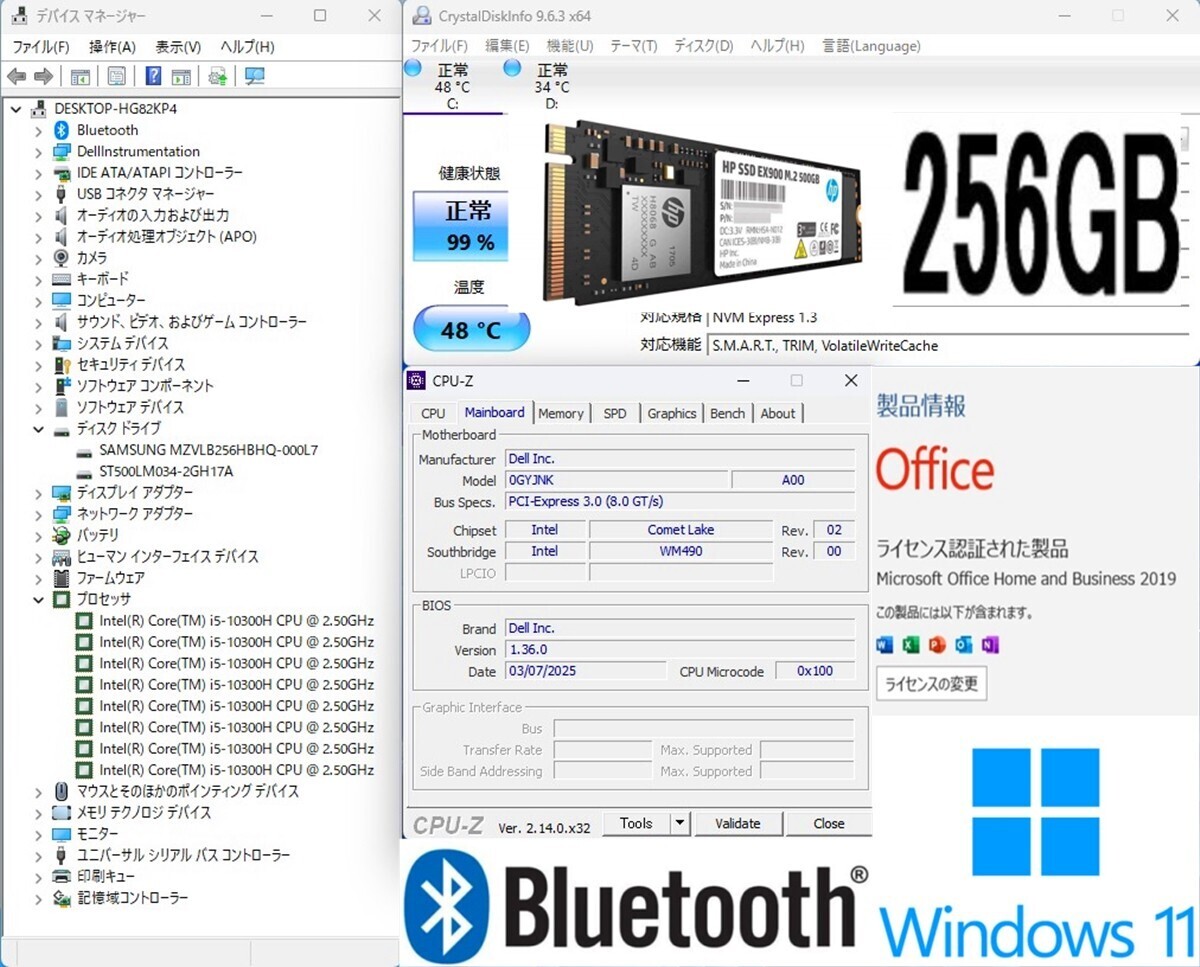Open the dropdown arrow next to Tools in CPU-Z
Image resolution: width=1200 pixels, height=967 pixels.
click(680, 823)
